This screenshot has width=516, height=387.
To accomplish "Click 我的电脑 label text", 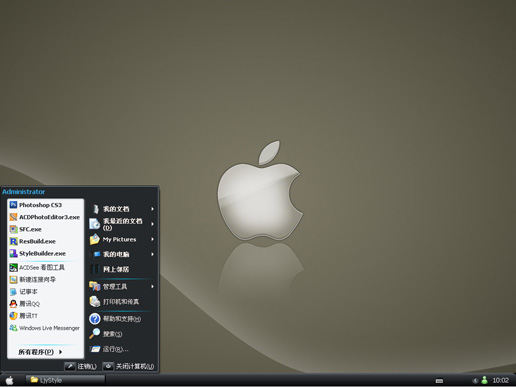I will click(116, 254).
